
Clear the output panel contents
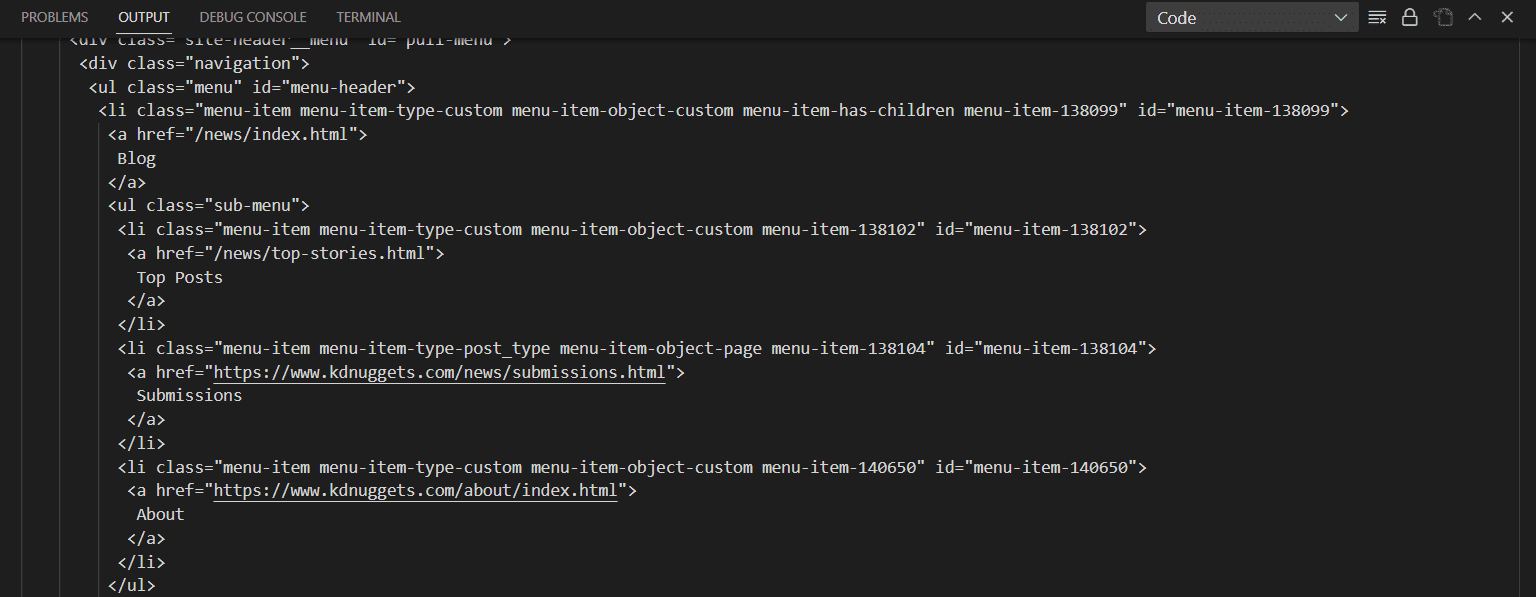point(1377,17)
